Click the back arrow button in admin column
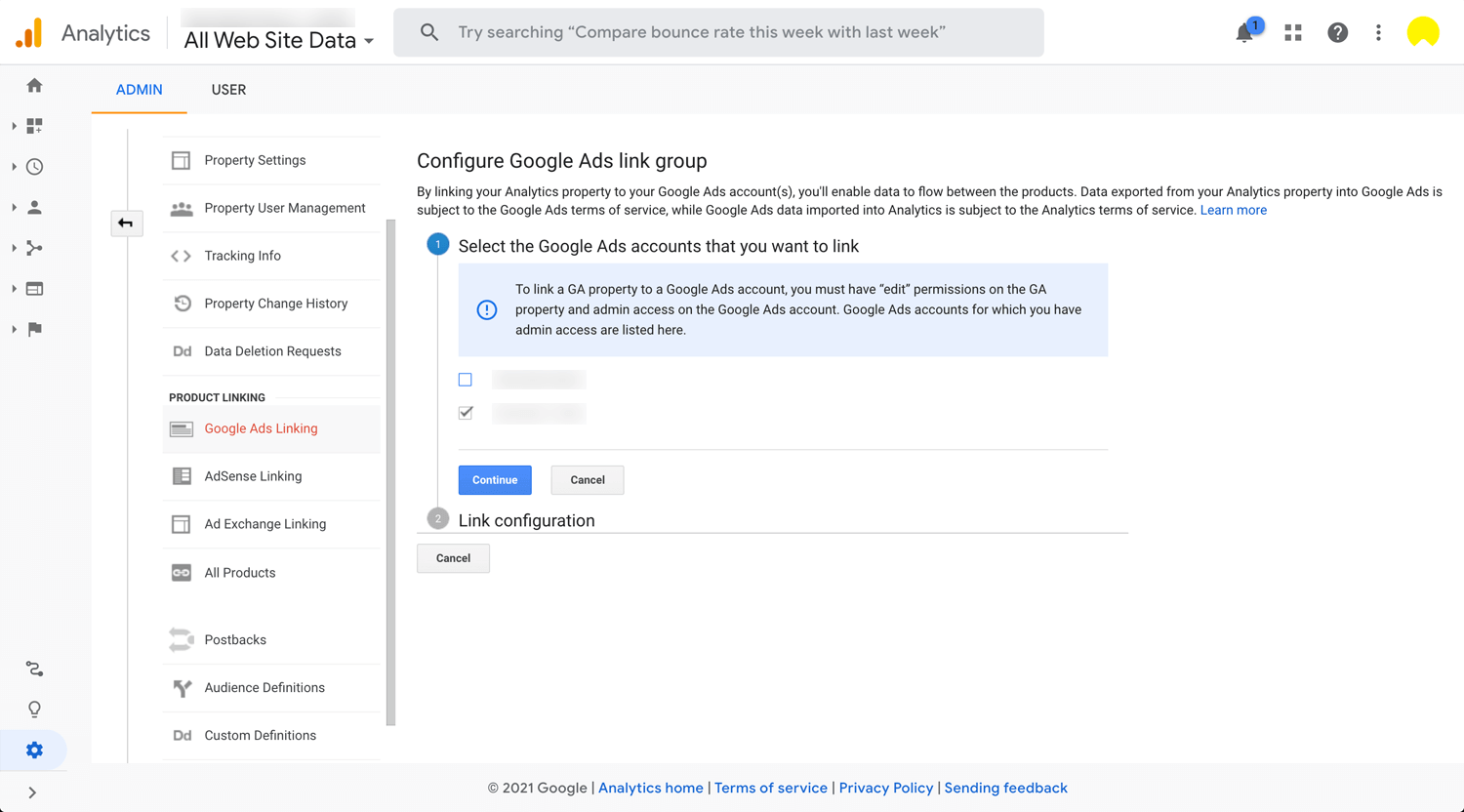The image size is (1464, 812). click(x=126, y=223)
